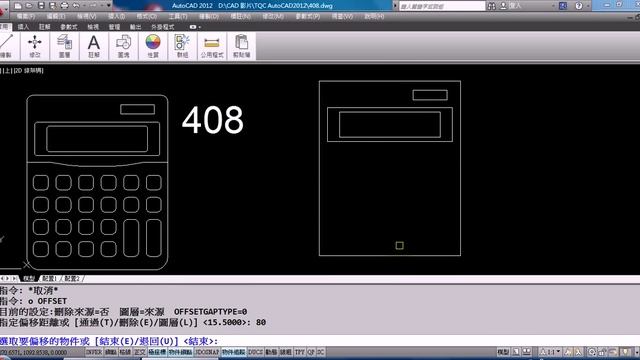Open the 格式(O) menu
This screenshot has height=360, width=640.
pyautogui.click(x=147, y=16)
